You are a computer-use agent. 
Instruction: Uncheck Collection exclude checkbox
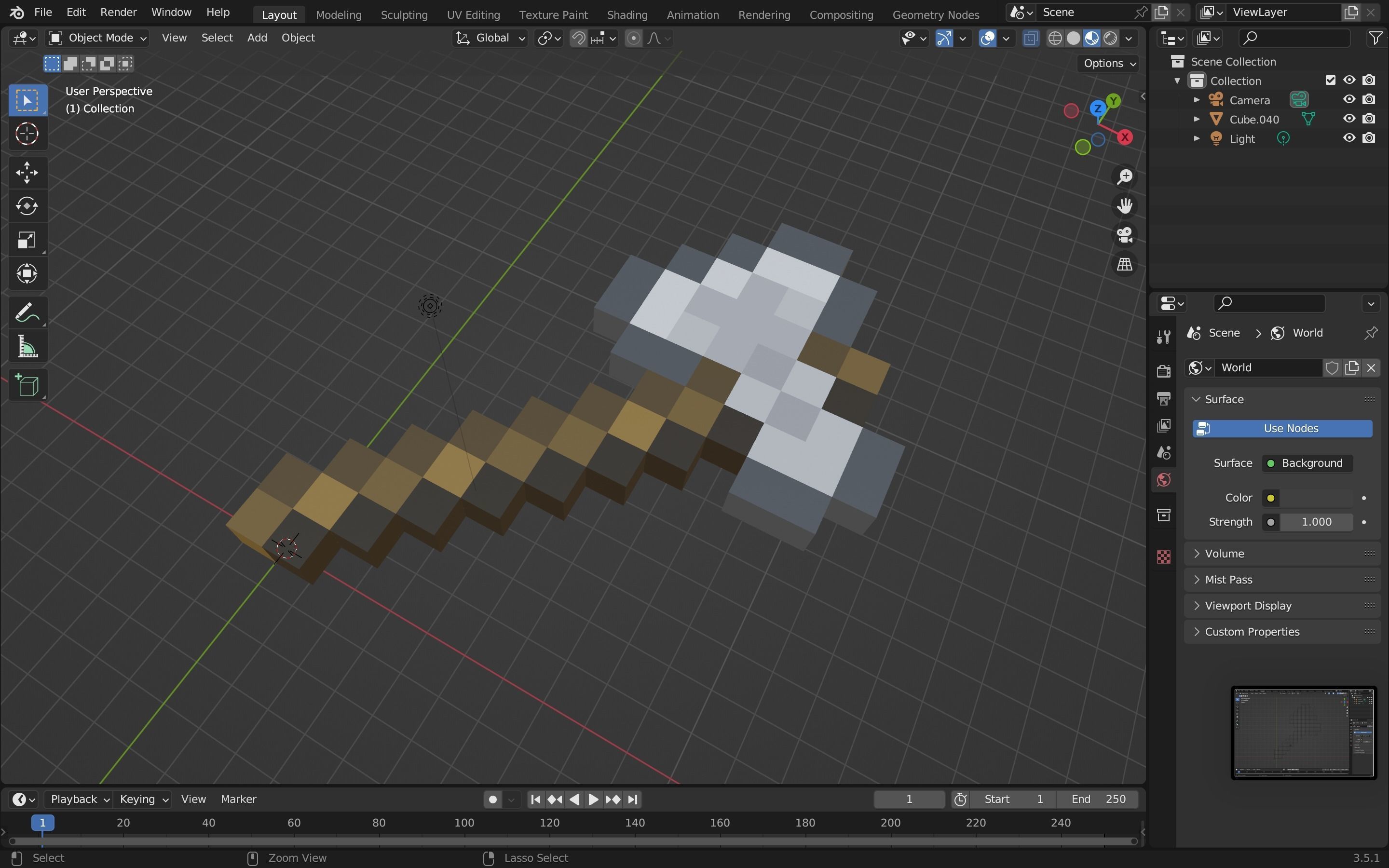(x=1330, y=81)
